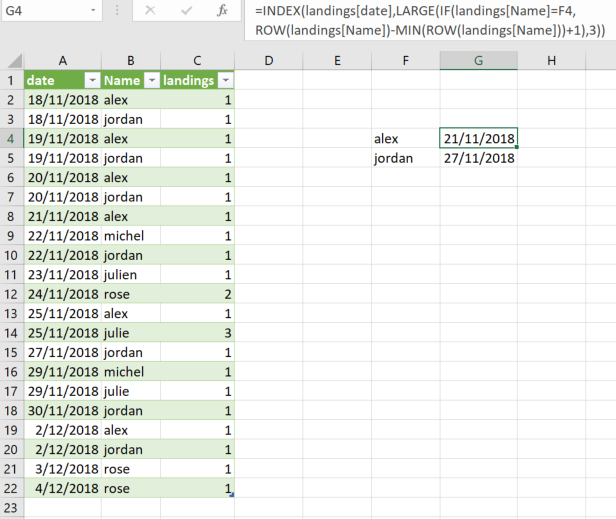The width and height of the screenshot is (616, 519).
Task: Select alex name in row 13
Action: click(x=131, y=314)
